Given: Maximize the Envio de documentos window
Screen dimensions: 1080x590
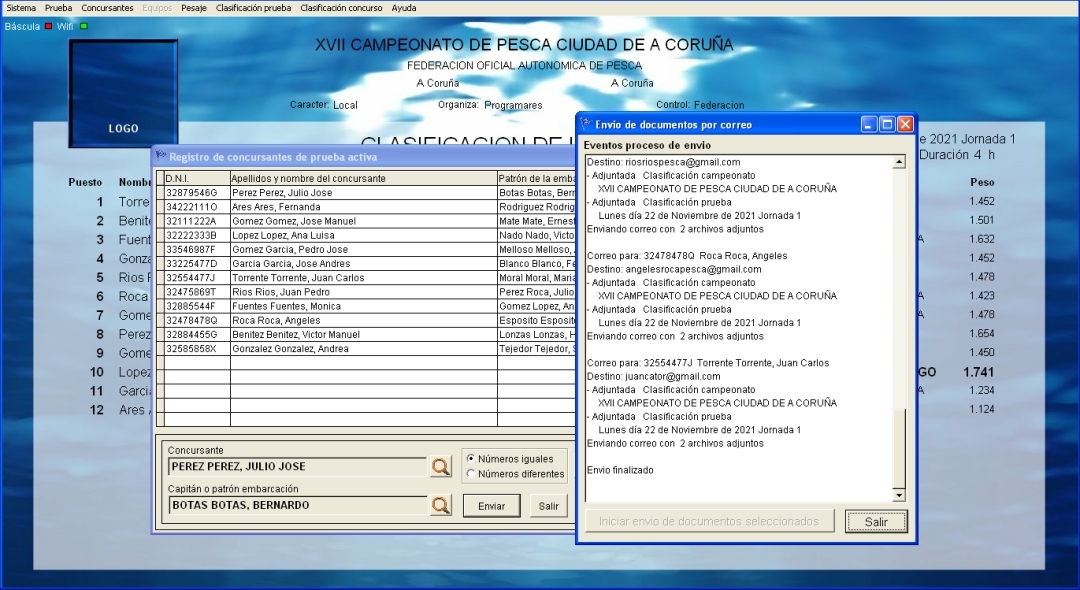Looking at the screenshot, I should tap(887, 124).
